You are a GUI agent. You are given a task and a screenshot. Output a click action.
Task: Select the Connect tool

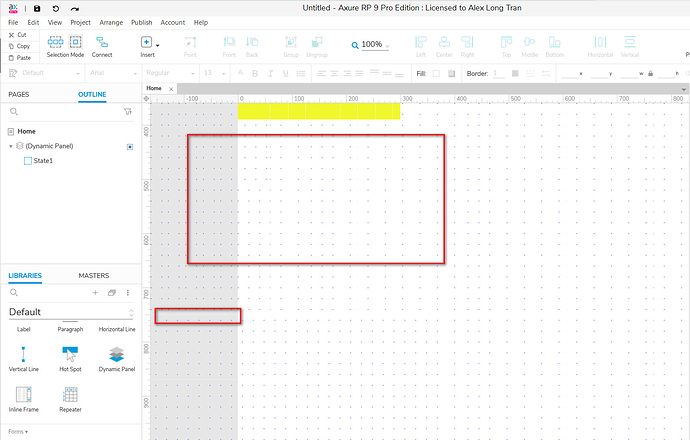pyautogui.click(x=102, y=46)
